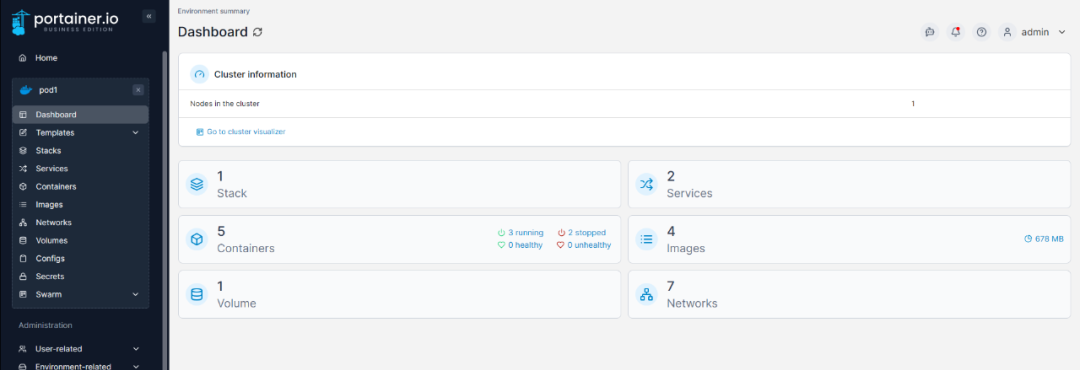Click the '0 unhealthy' containers status
Image resolution: width=1080 pixels, height=370 pixels.
pyautogui.click(x=584, y=245)
